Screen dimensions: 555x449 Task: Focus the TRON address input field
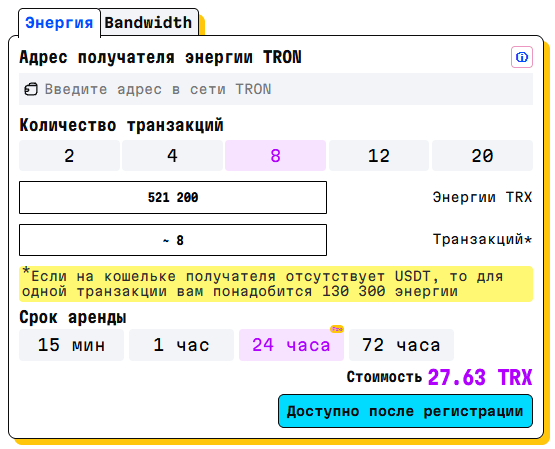tap(276, 89)
